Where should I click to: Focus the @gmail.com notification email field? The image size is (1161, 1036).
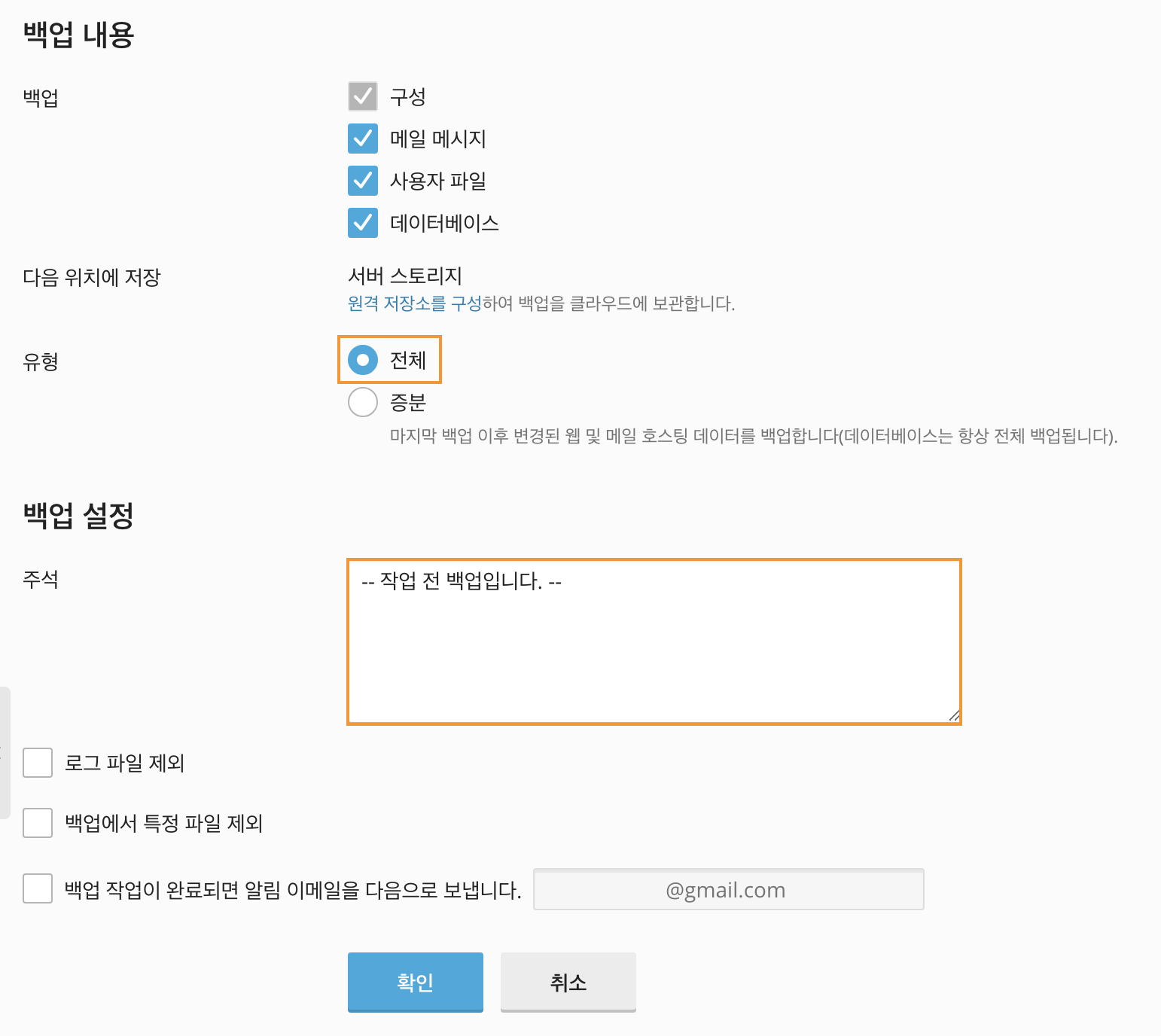click(x=728, y=890)
